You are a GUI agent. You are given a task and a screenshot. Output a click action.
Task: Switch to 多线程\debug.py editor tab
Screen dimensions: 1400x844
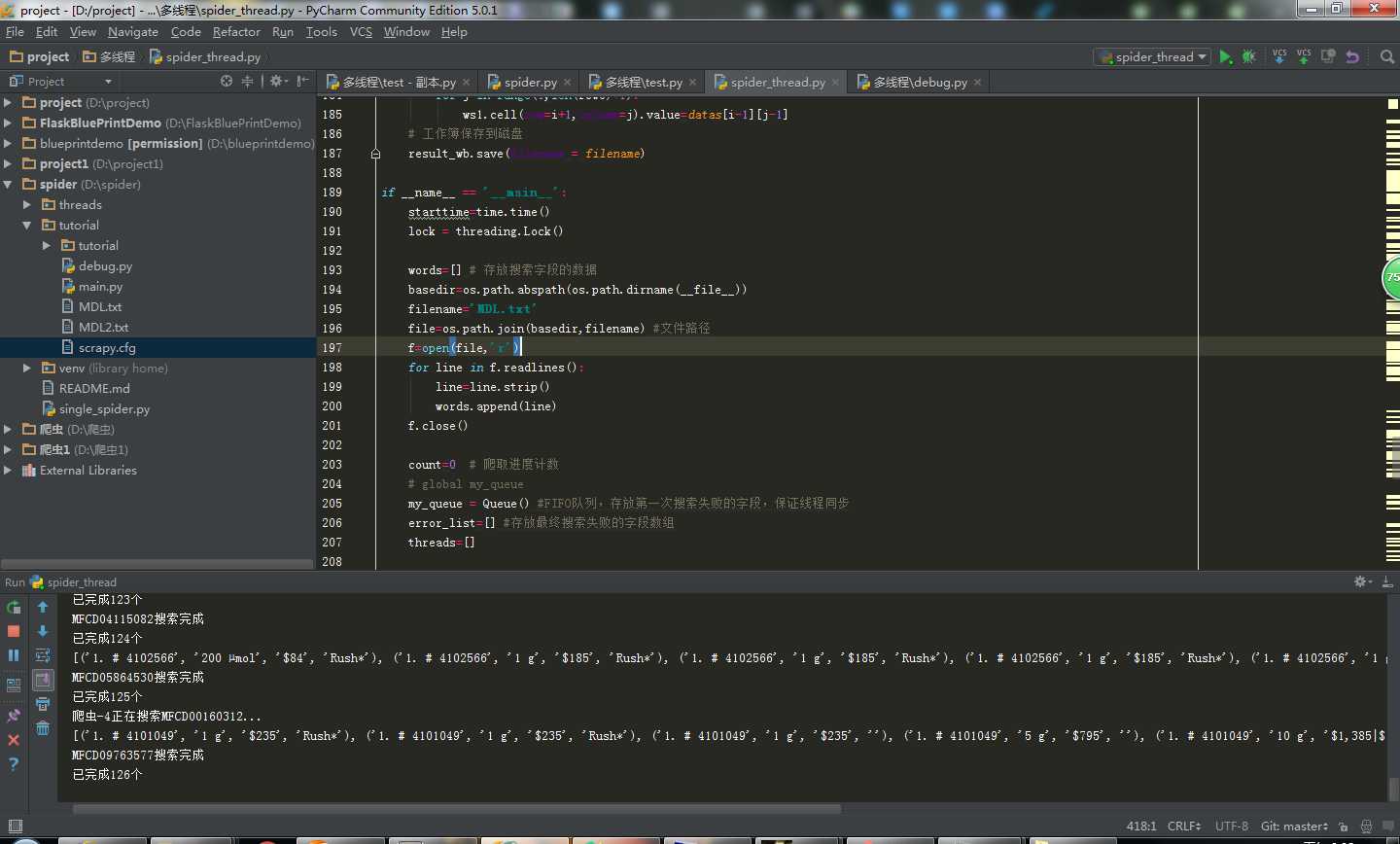pyautogui.click(x=919, y=82)
